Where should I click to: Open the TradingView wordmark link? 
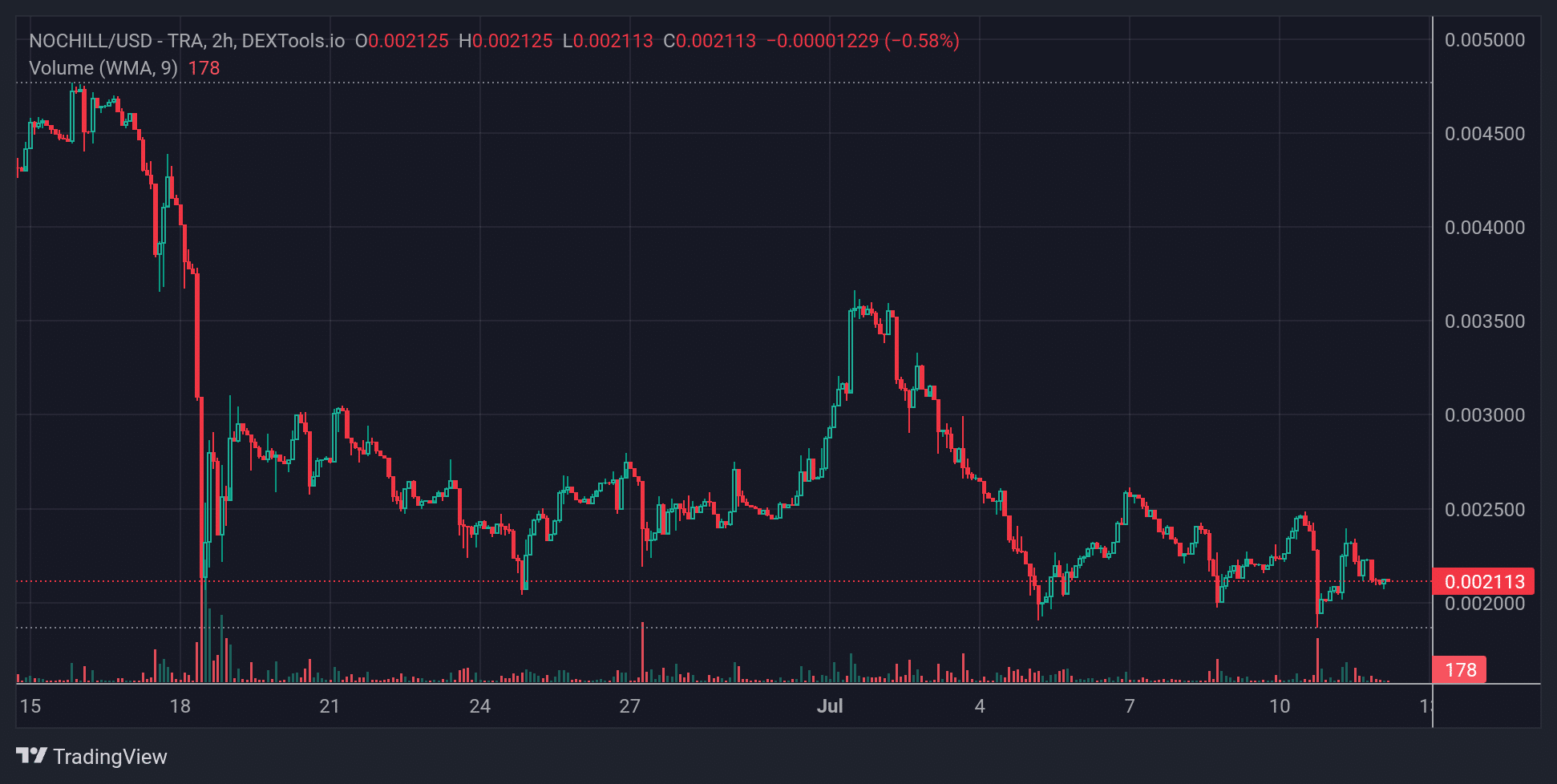tap(110, 757)
